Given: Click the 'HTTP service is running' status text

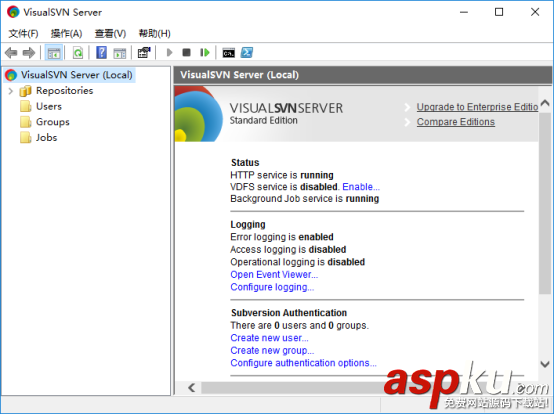Looking at the screenshot, I should pos(282,175).
